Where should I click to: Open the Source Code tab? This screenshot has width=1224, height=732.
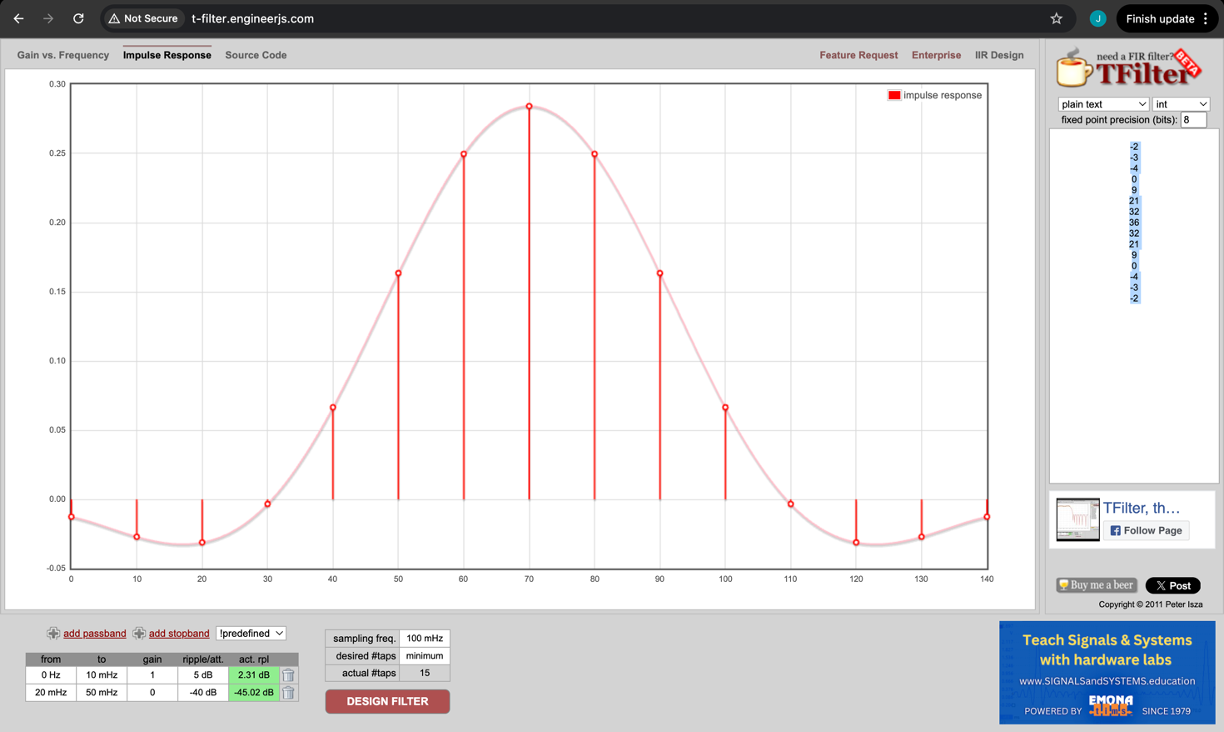(x=256, y=55)
